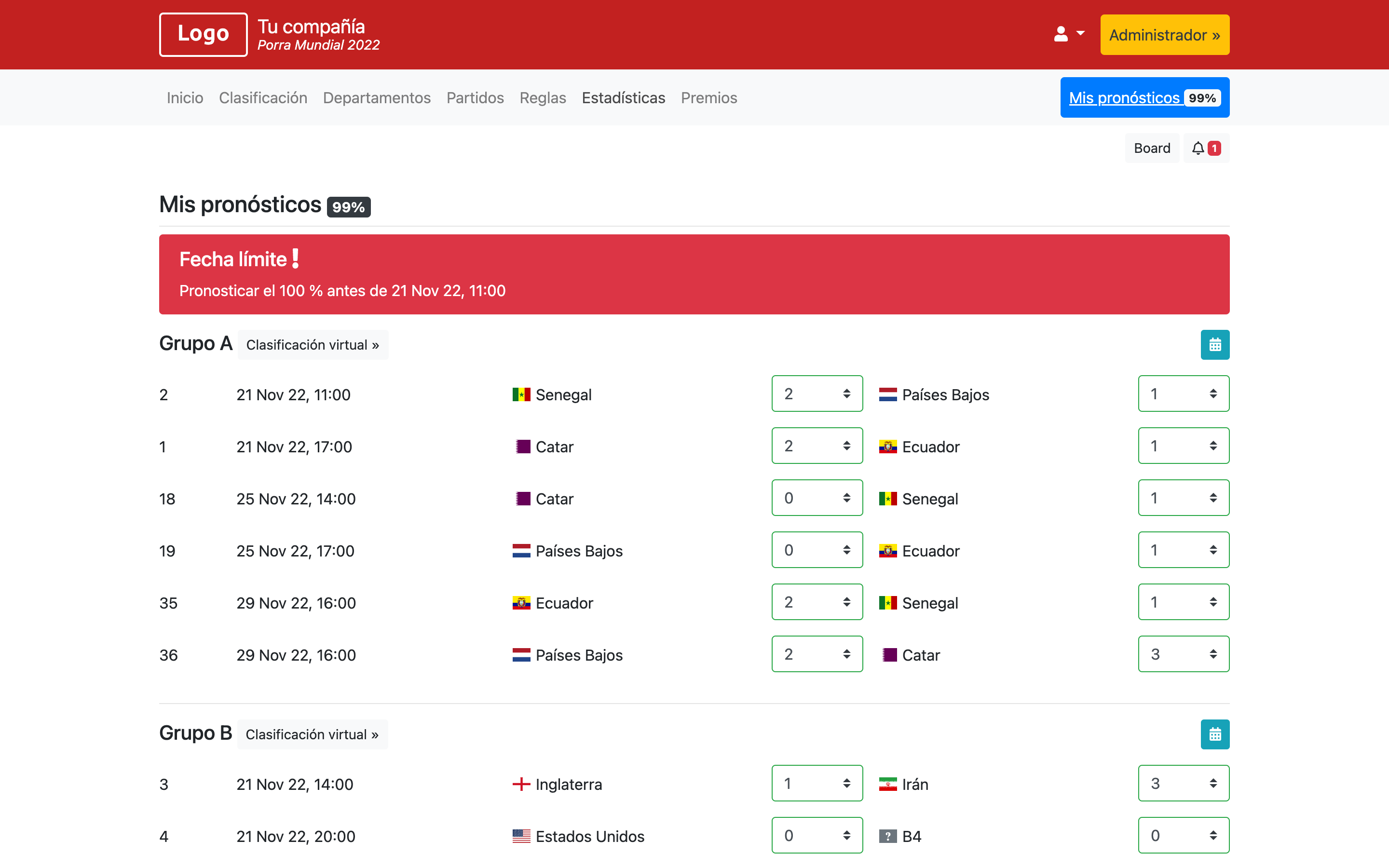Click the Fecha límite alert heading

(x=239, y=259)
